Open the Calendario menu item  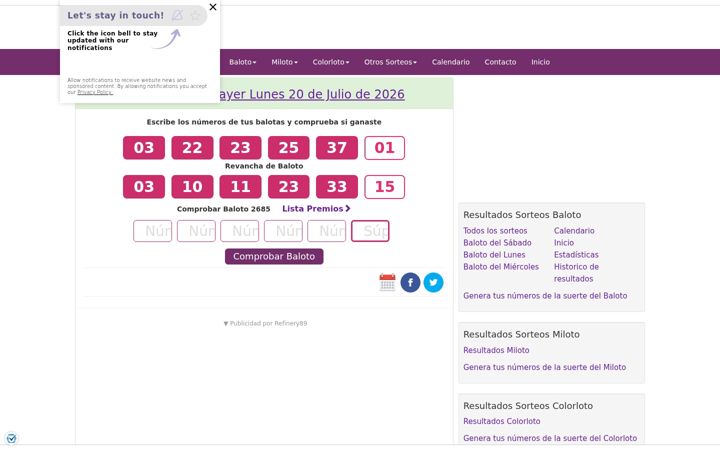point(450,62)
